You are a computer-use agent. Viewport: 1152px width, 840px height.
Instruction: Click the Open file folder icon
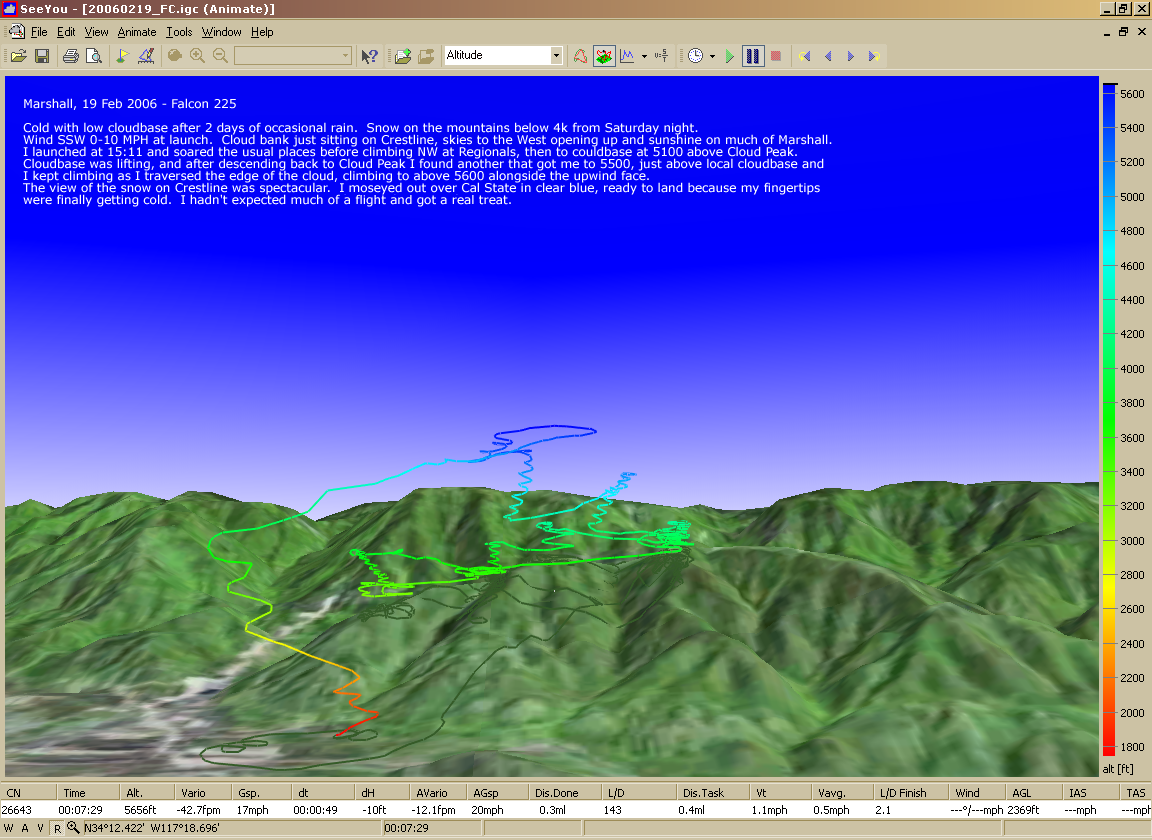pyautogui.click(x=18, y=56)
